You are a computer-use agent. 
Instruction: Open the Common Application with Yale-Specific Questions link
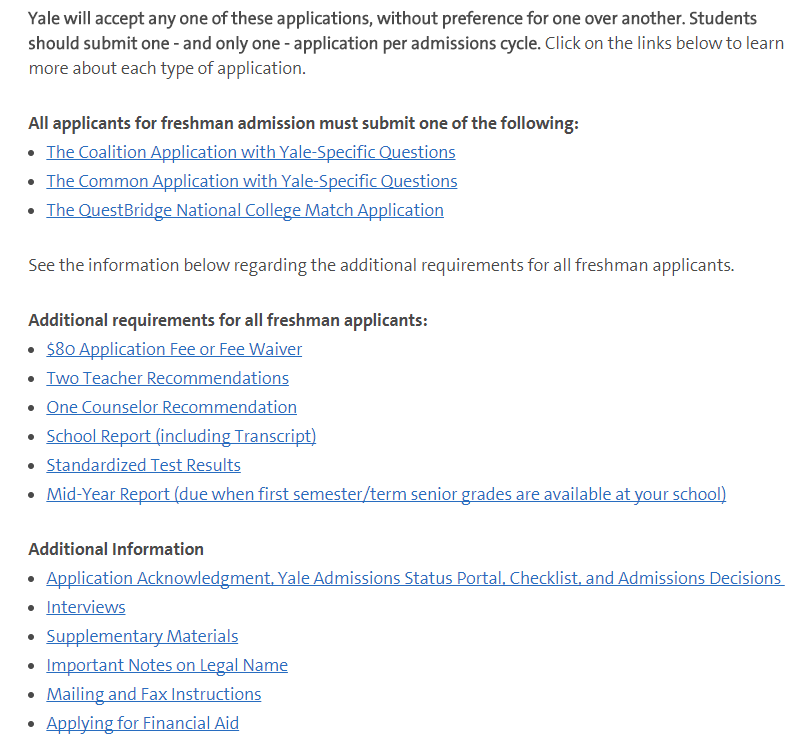(x=252, y=182)
